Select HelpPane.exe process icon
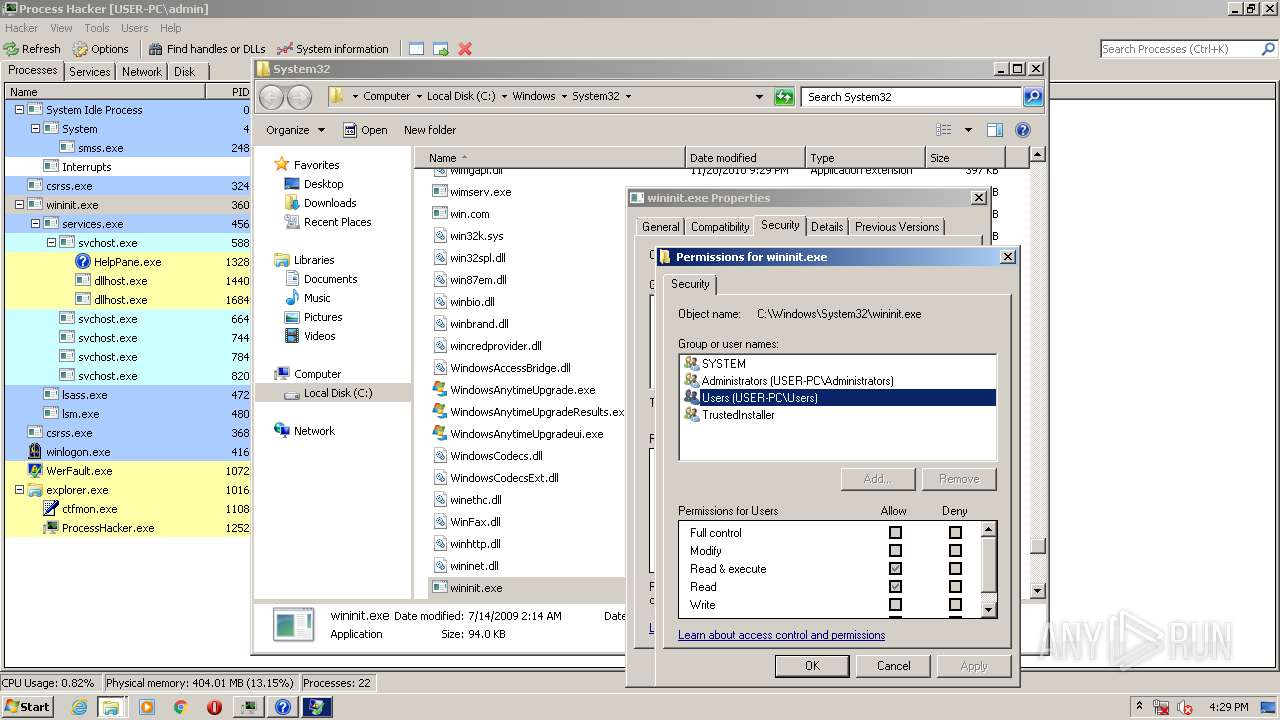The image size is (1280, 720). [84, 262]
